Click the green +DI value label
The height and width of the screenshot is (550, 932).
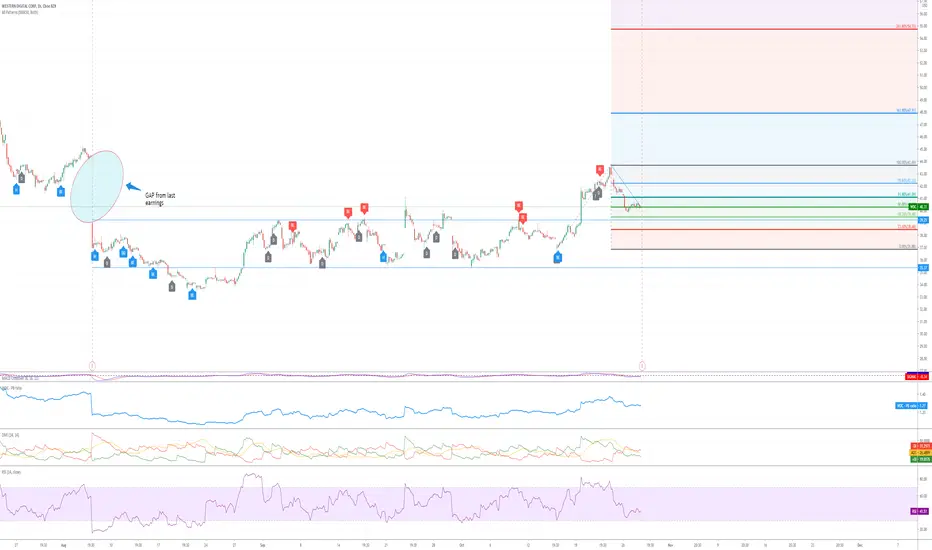(920, 459)
